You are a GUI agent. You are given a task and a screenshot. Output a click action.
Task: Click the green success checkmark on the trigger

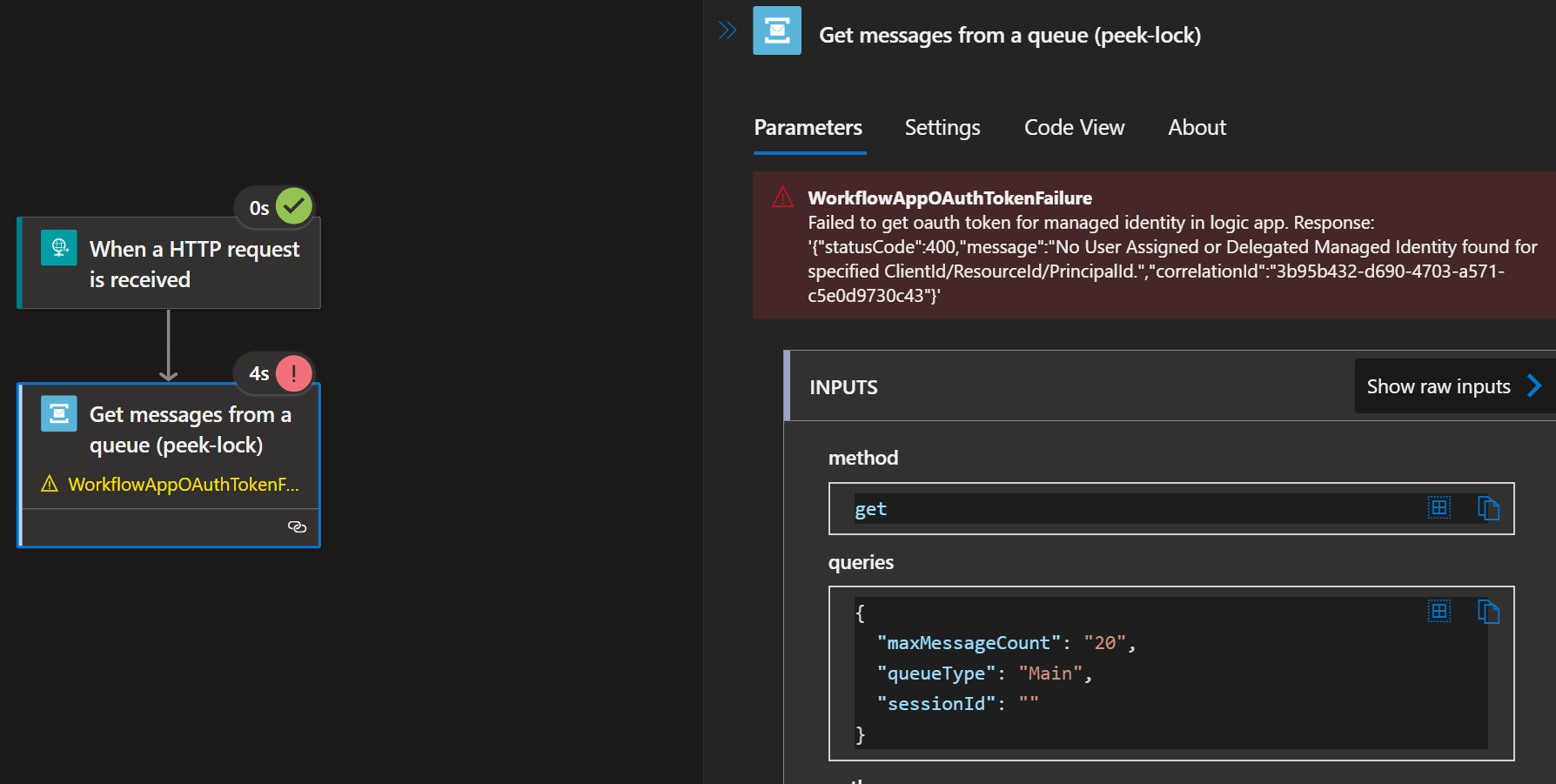(295, 206)
